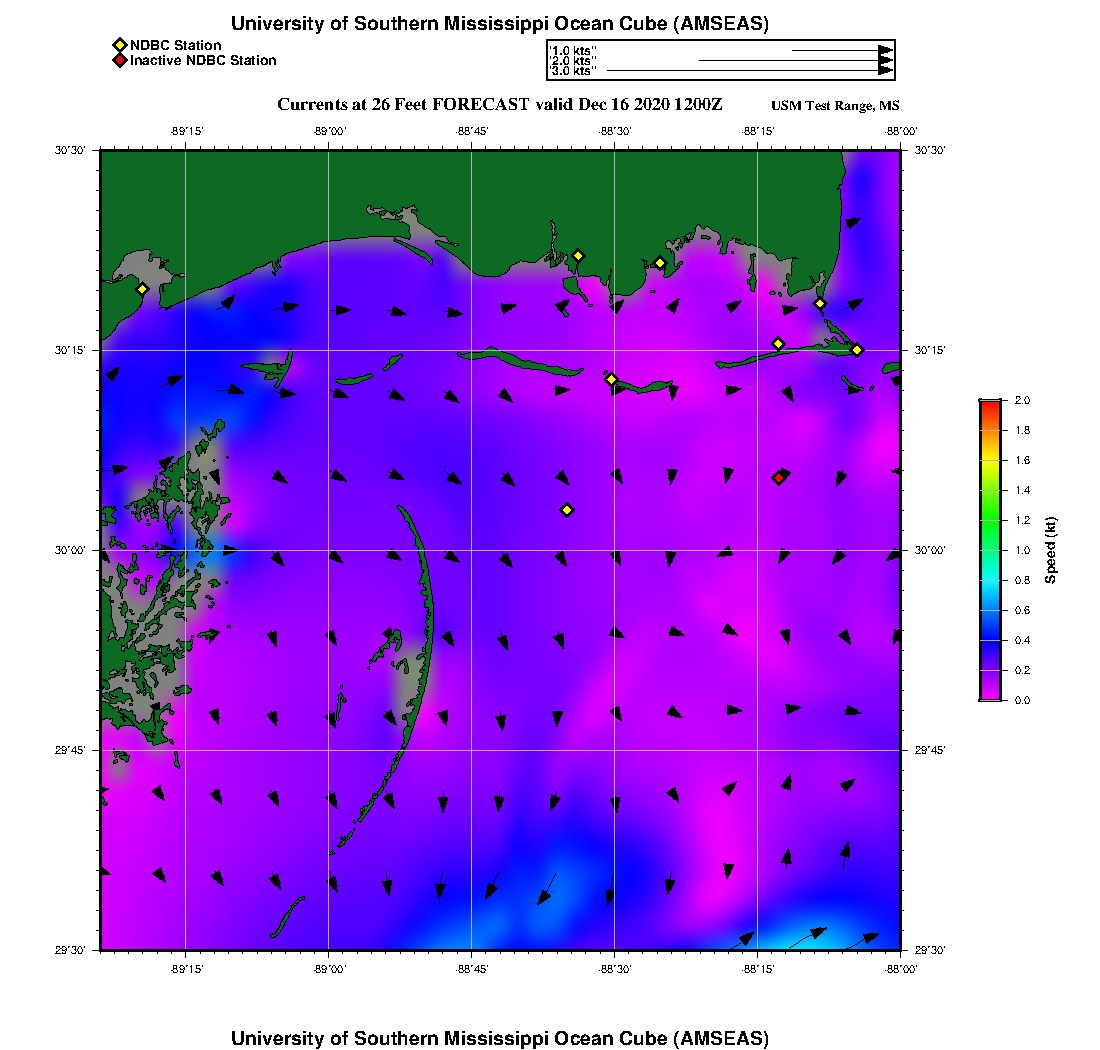The width and height of the screenshot is (1100, 1050).
Task: Select the yellow station marker on the barrier island near -88°30'
Action: click(611, 379)
